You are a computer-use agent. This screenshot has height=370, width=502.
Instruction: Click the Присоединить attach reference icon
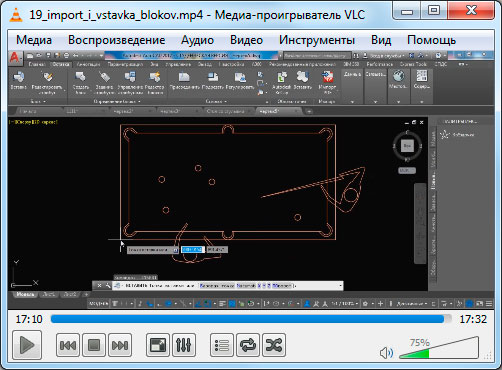click(184, 81)
